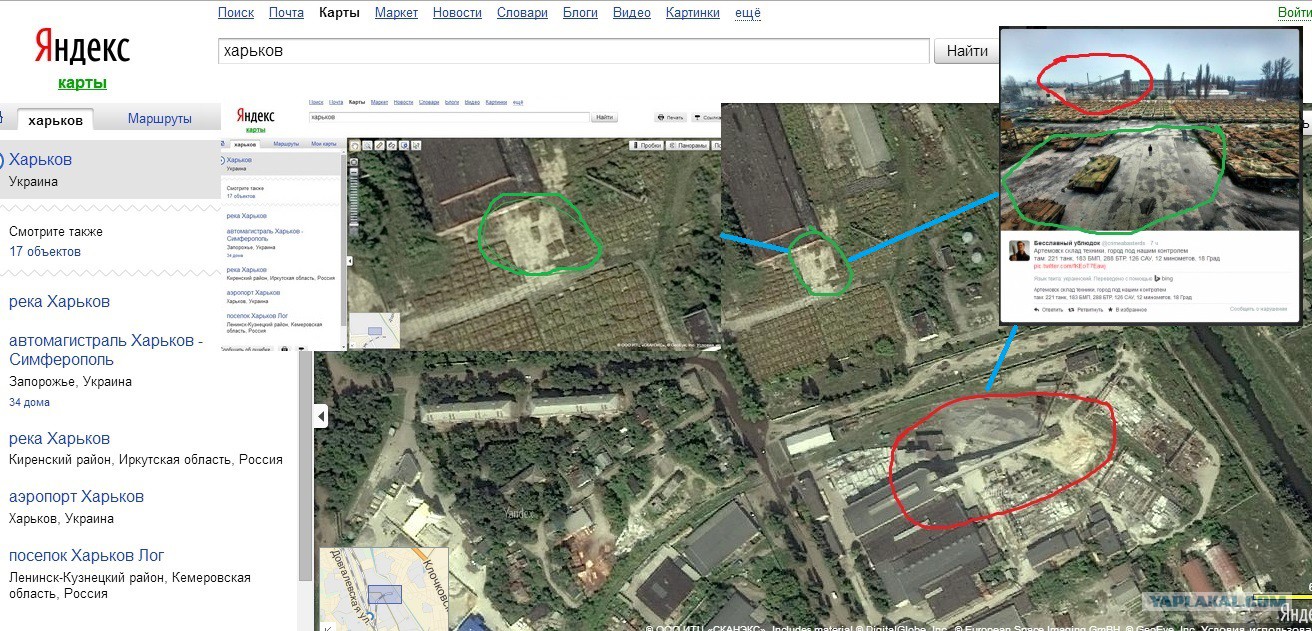Image resolution: width=1312 pixels, height=631 pixels.
Task: Select the Мои карты tab in inset screenshot
Action: [x=324, y=144]
